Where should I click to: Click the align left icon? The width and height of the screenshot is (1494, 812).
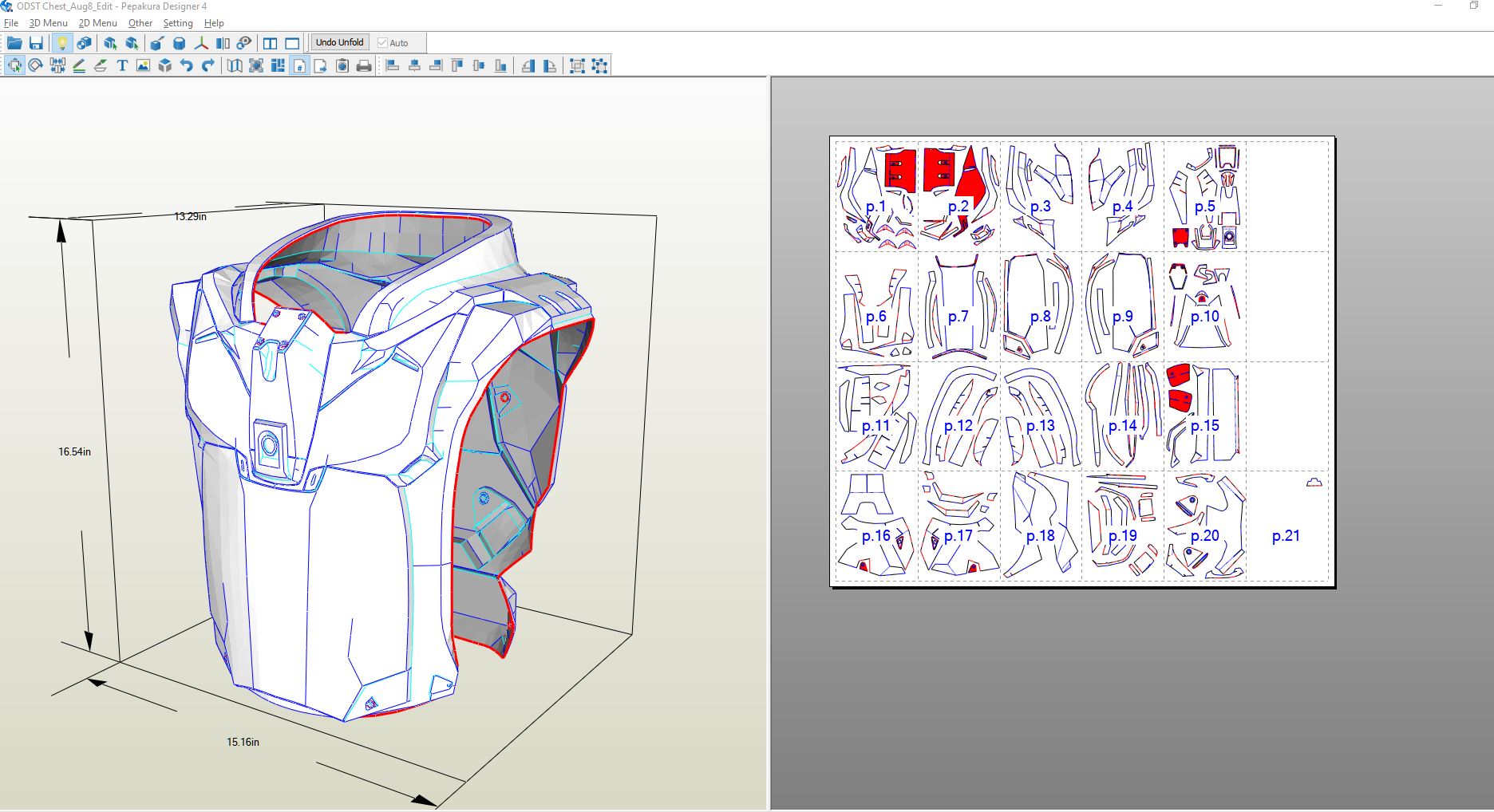(x=393, y=65)
